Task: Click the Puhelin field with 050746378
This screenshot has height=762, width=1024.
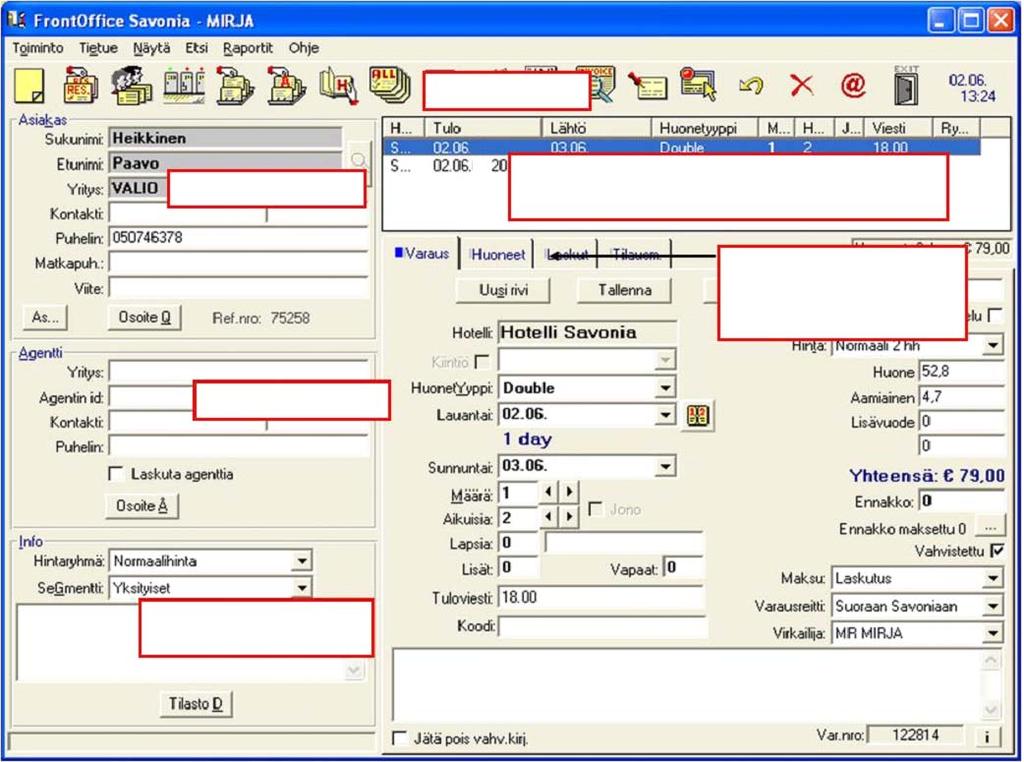Action: tap(238, 238)
